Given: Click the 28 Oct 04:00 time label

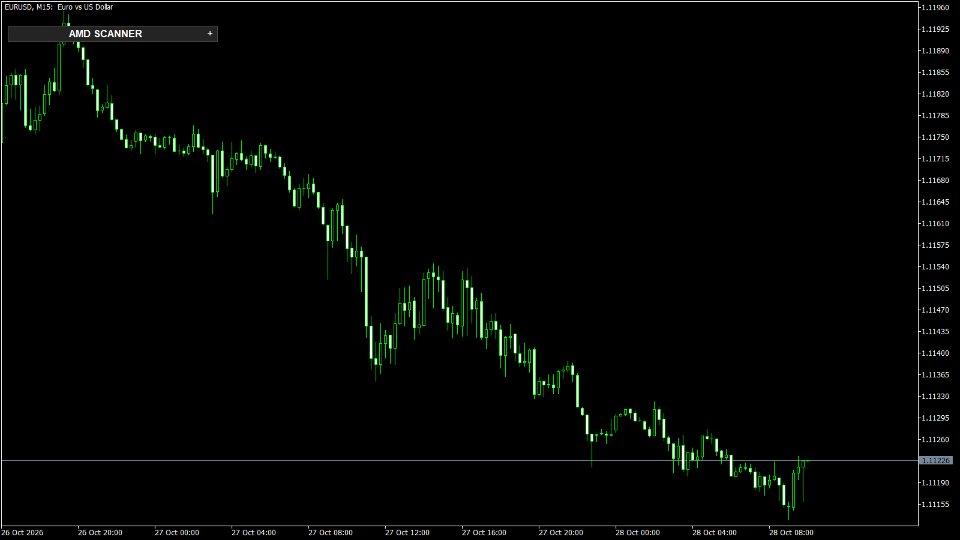Looking at the screenshot, I should (x=714, y=533).
